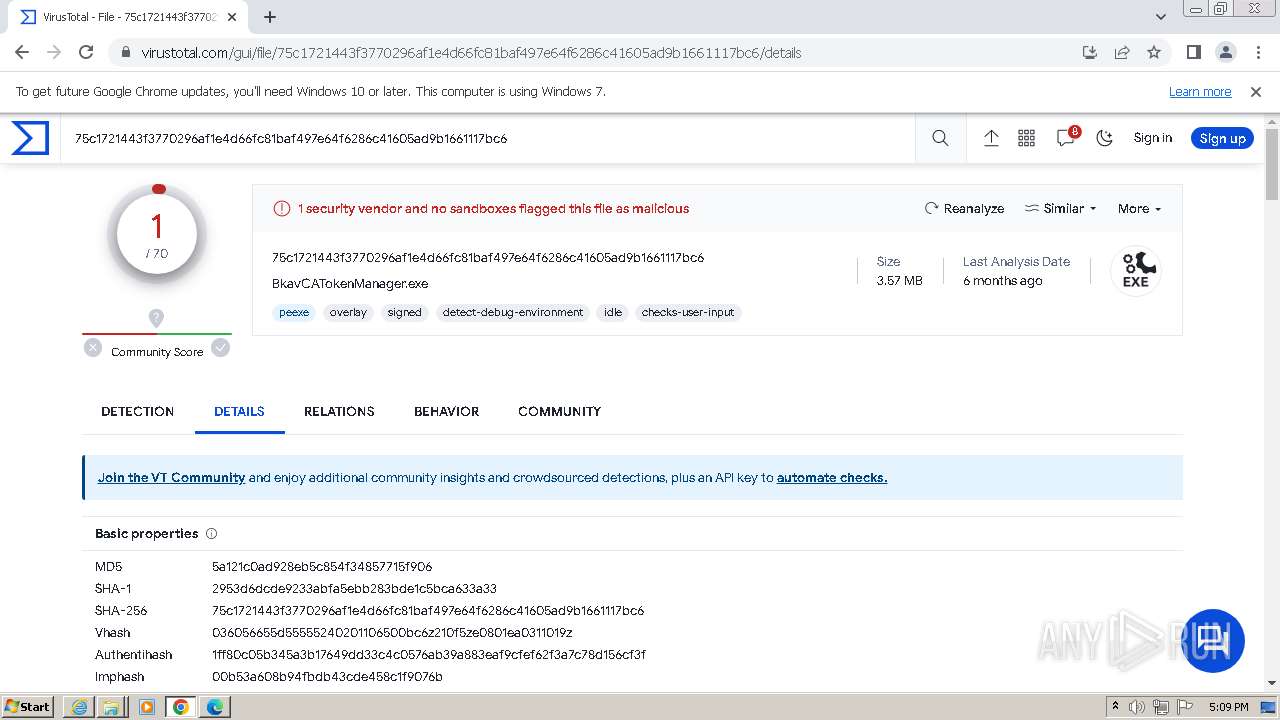Click the browser back arrow
Screen dimensions: 1280x720
point(22,52)
